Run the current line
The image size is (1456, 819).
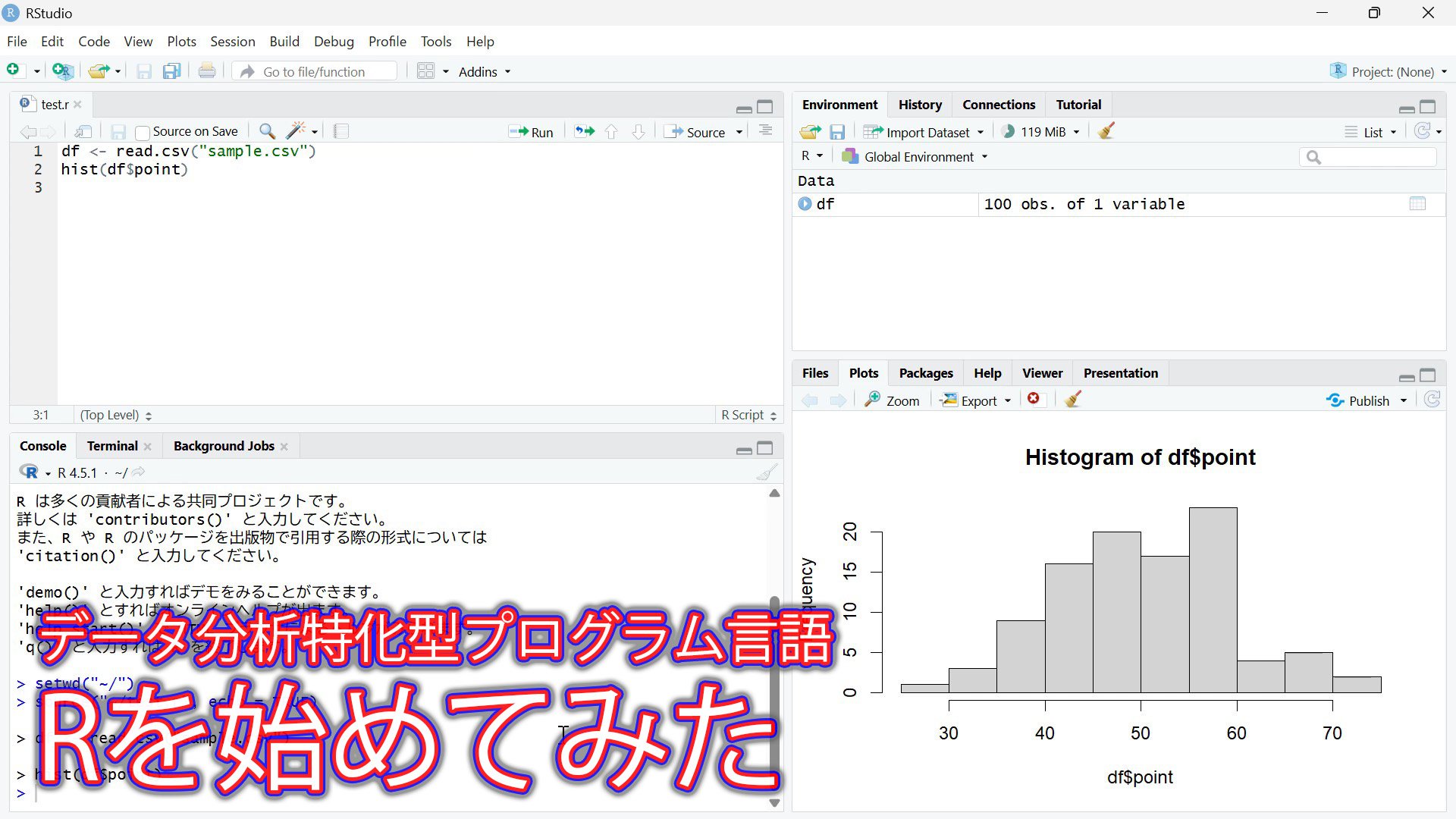click(x=532, y=132)
